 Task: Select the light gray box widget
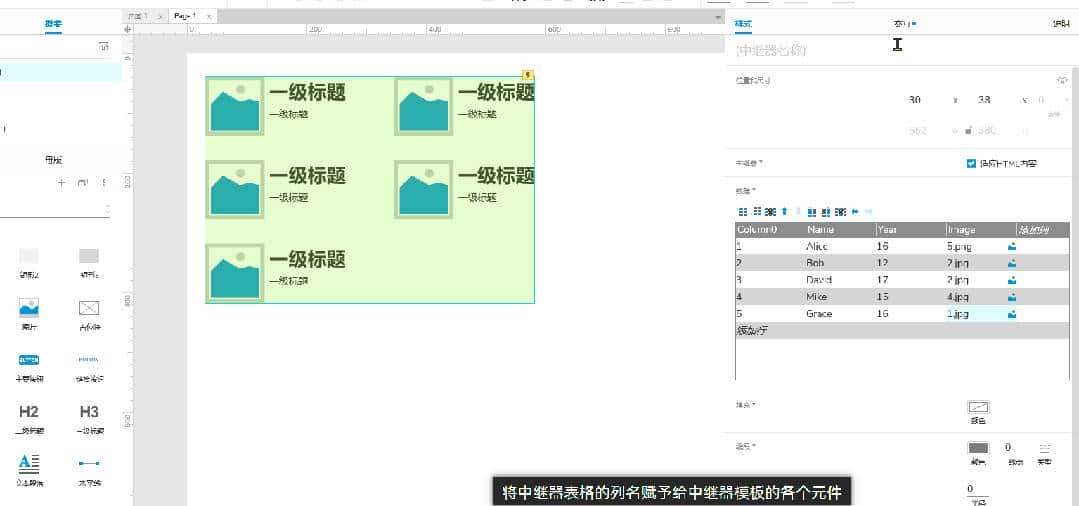tap(29, 256)
